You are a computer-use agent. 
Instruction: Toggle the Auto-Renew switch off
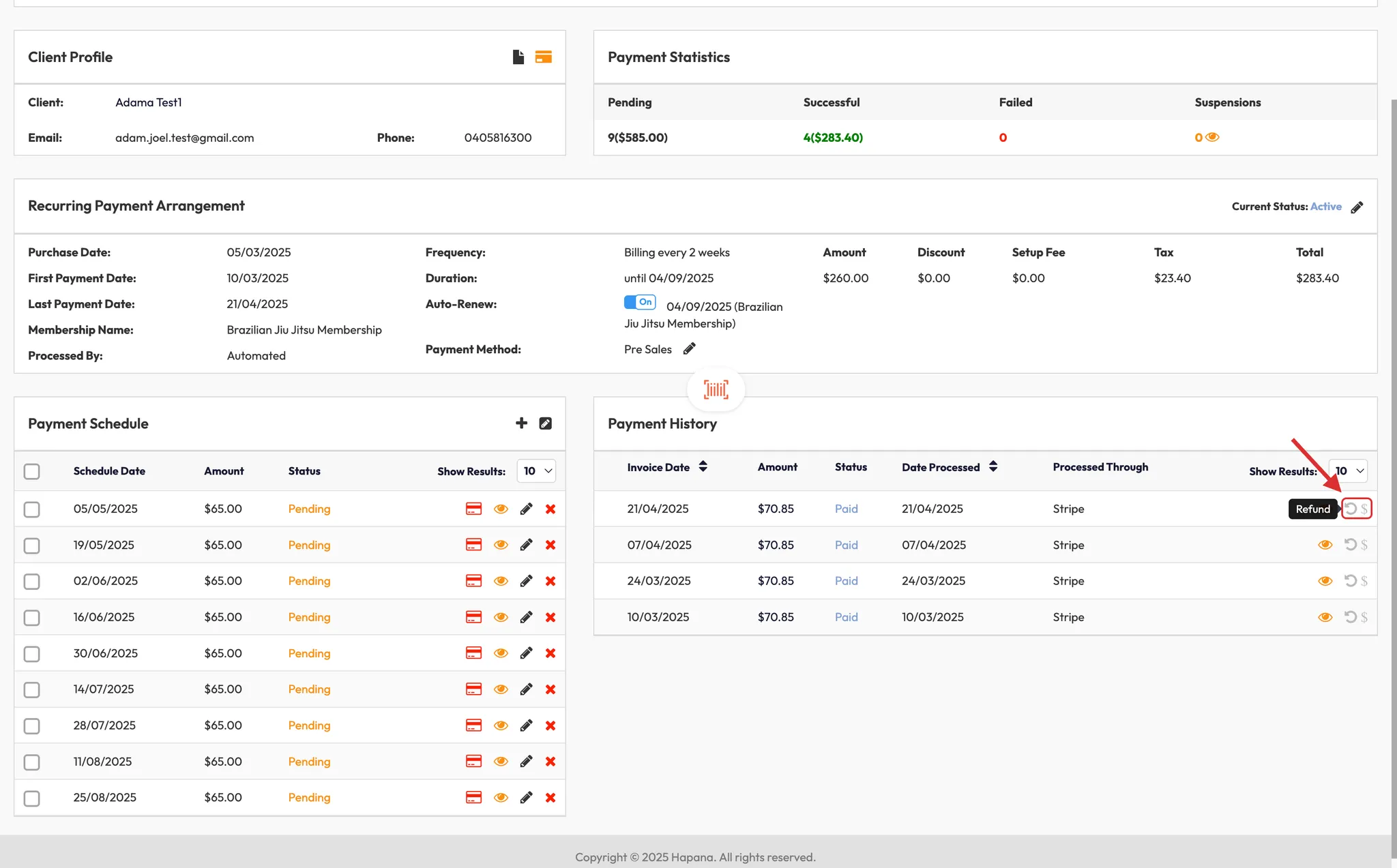[640, 302]
